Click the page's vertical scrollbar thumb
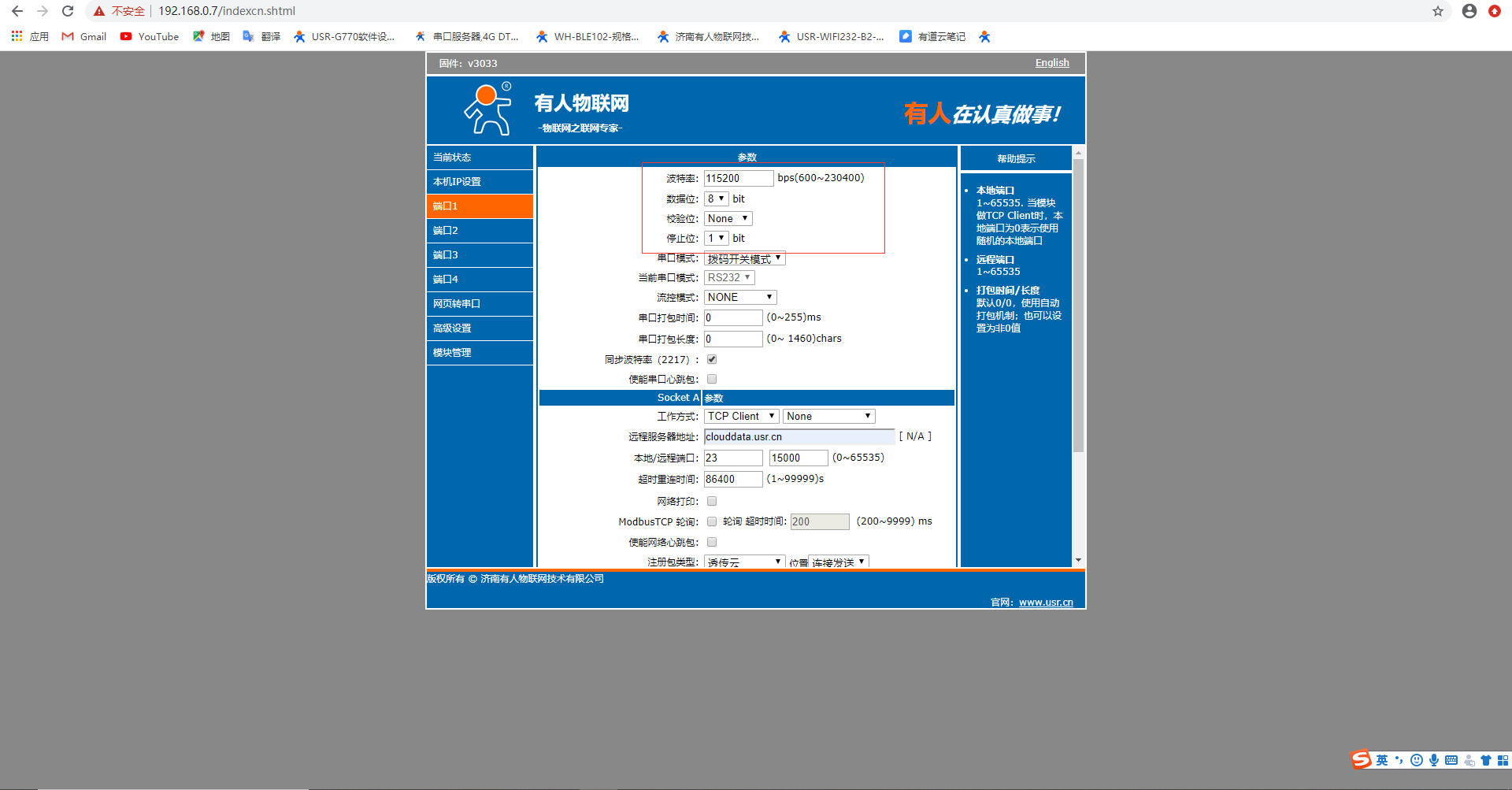 1078,306
